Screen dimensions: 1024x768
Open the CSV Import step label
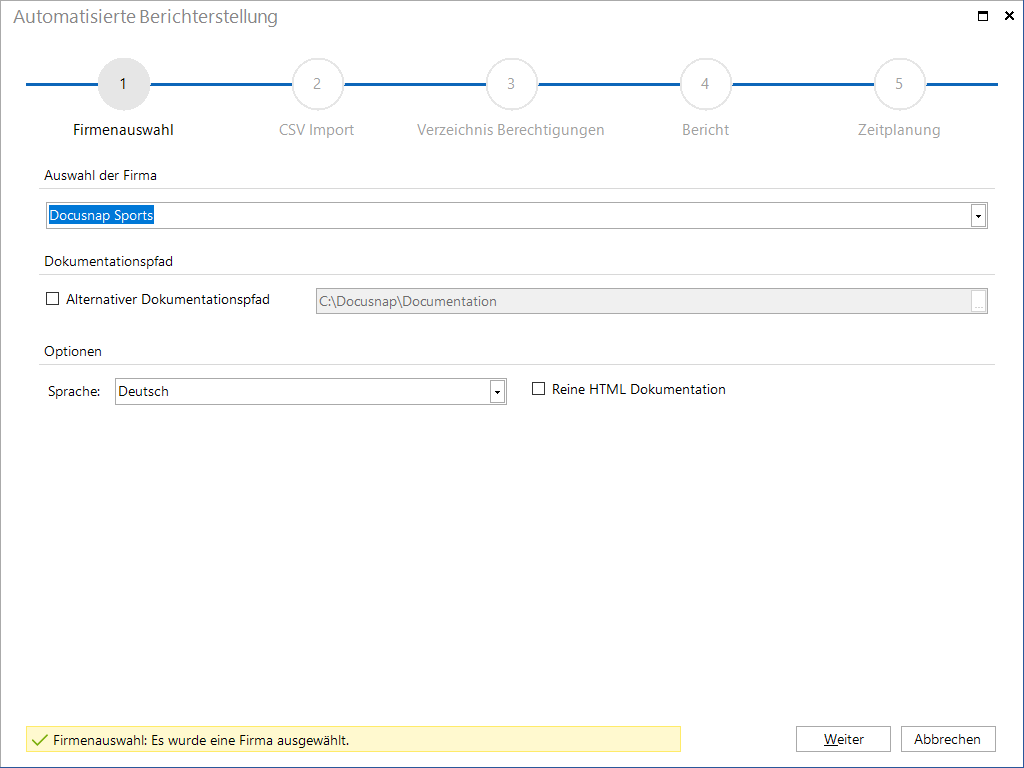click(317, 130)
